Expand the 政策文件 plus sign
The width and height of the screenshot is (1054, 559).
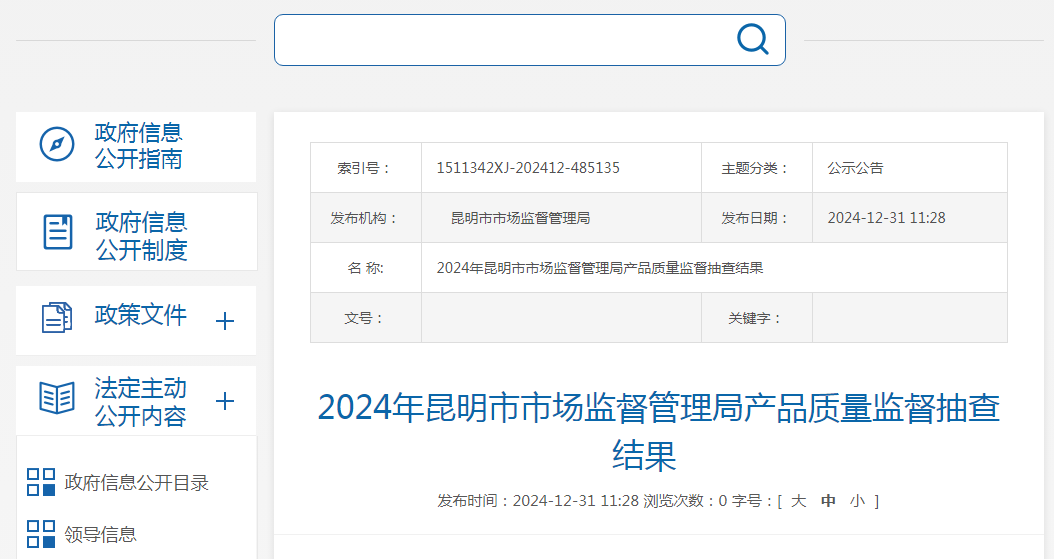(x=225, y=321)
